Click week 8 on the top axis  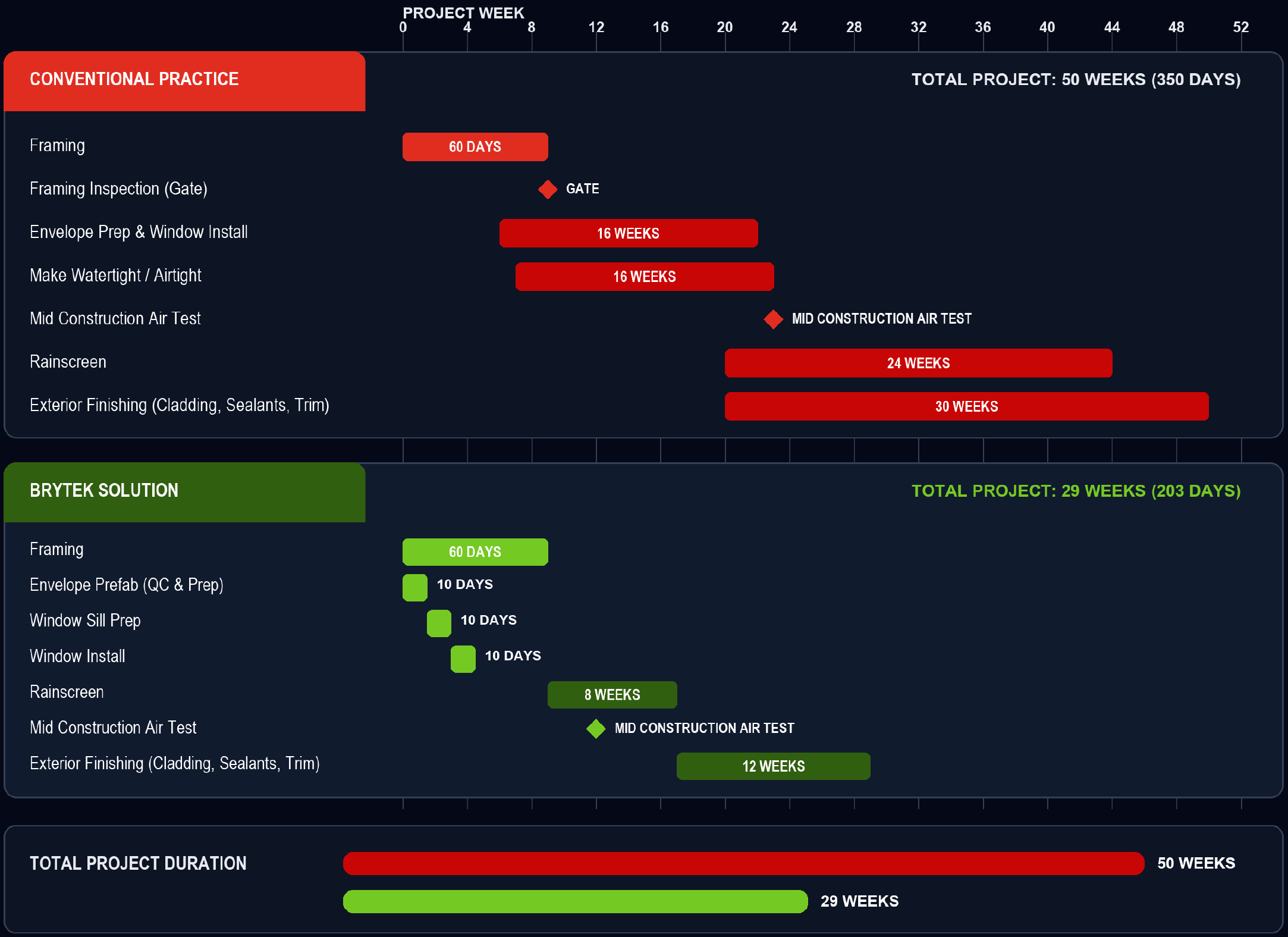click(x=532, y=27)
